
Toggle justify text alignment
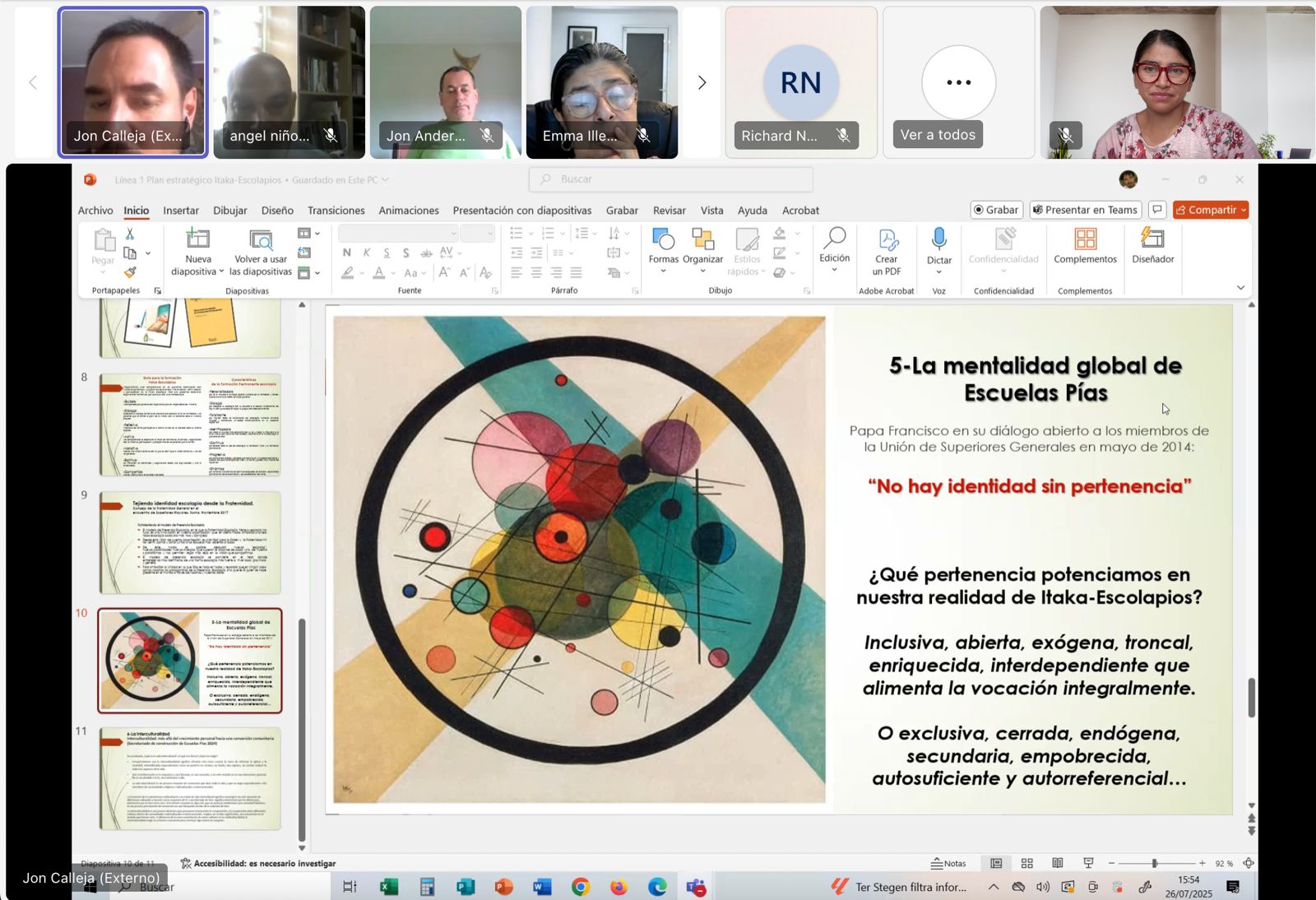click(576, 272)
